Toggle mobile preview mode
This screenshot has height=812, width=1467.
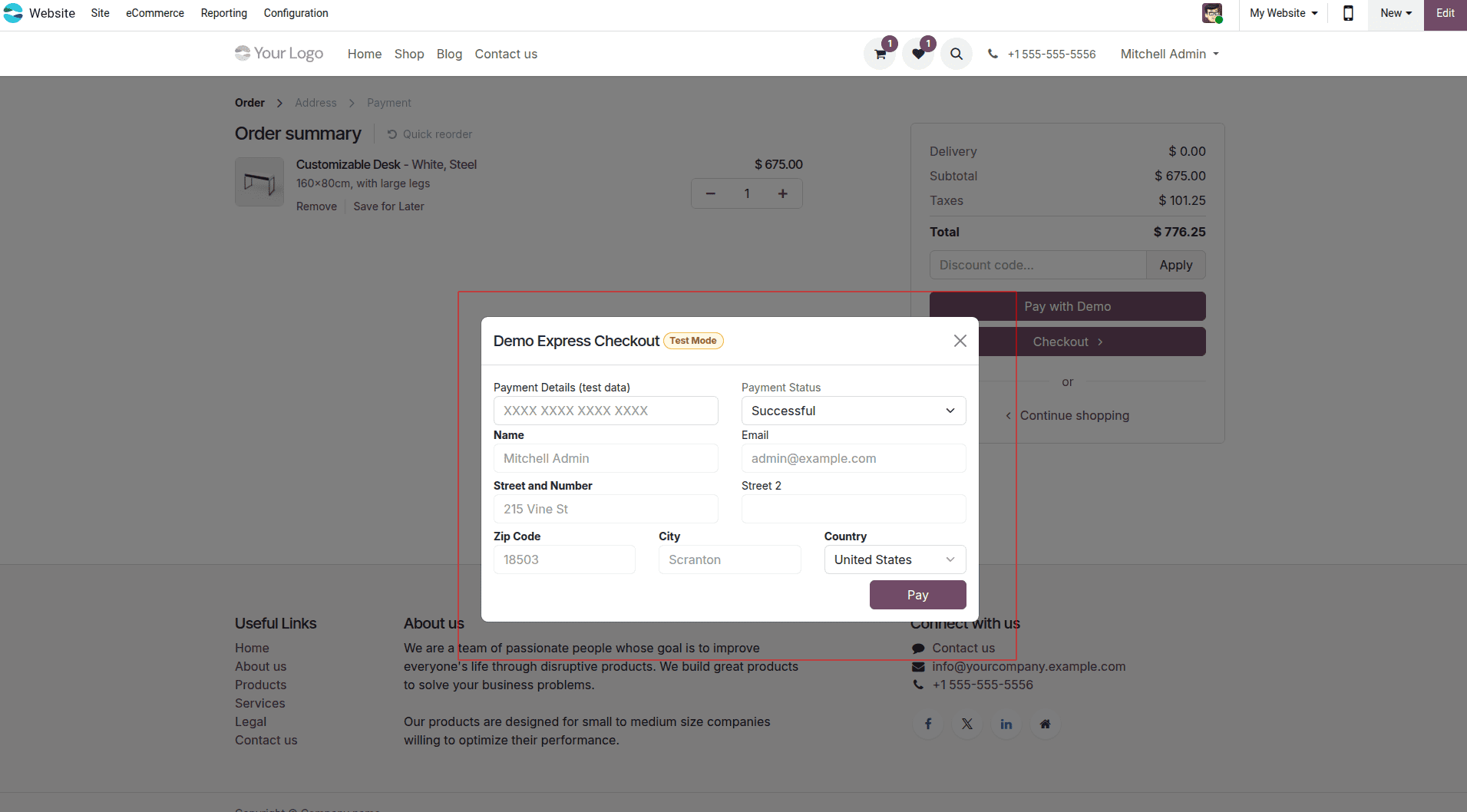(1347, 13)
